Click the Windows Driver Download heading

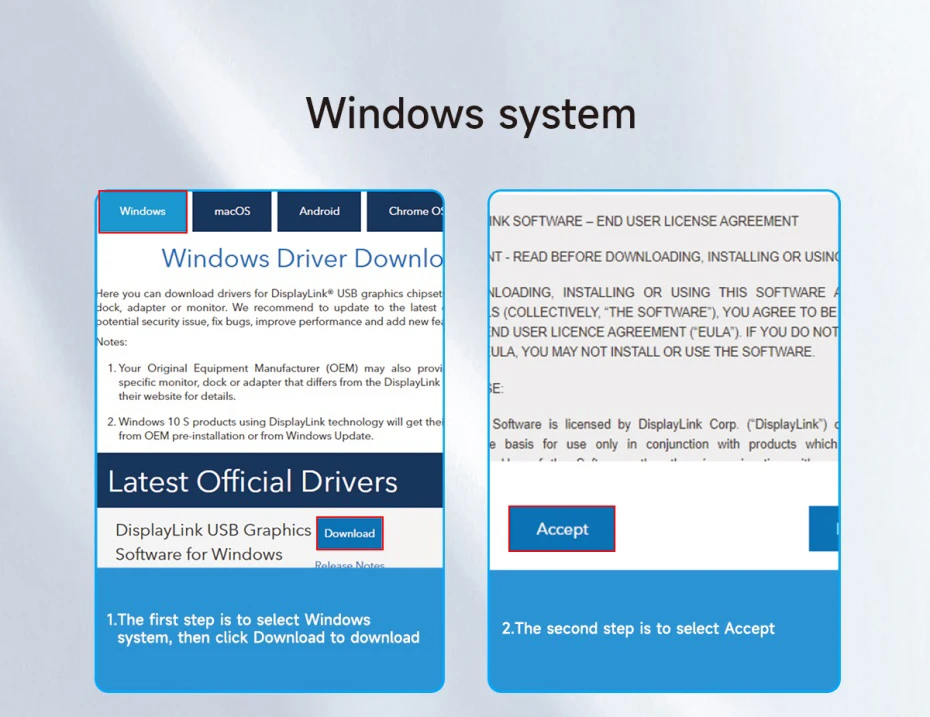pyautogui.click(x=301, y=258)
